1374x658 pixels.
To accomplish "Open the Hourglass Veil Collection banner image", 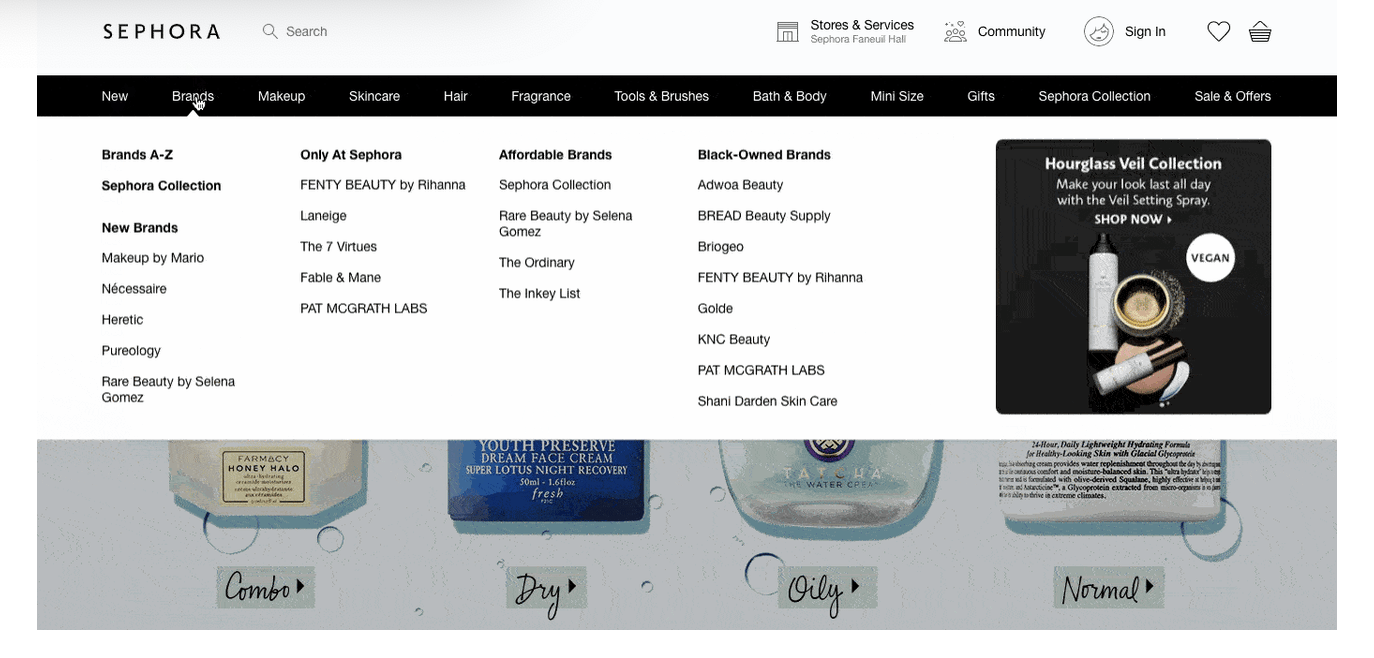I will pyautogui.click(x=1133, y=277).
